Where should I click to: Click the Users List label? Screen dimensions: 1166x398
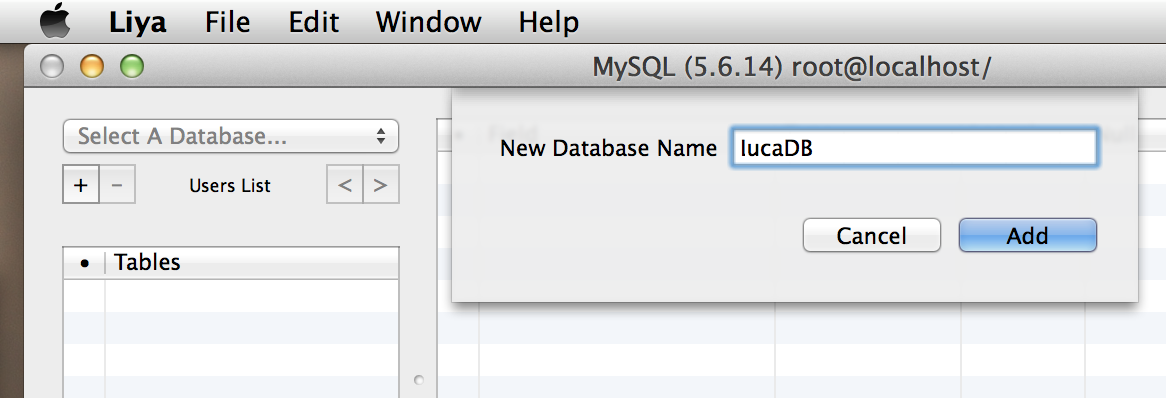(230, 186)
